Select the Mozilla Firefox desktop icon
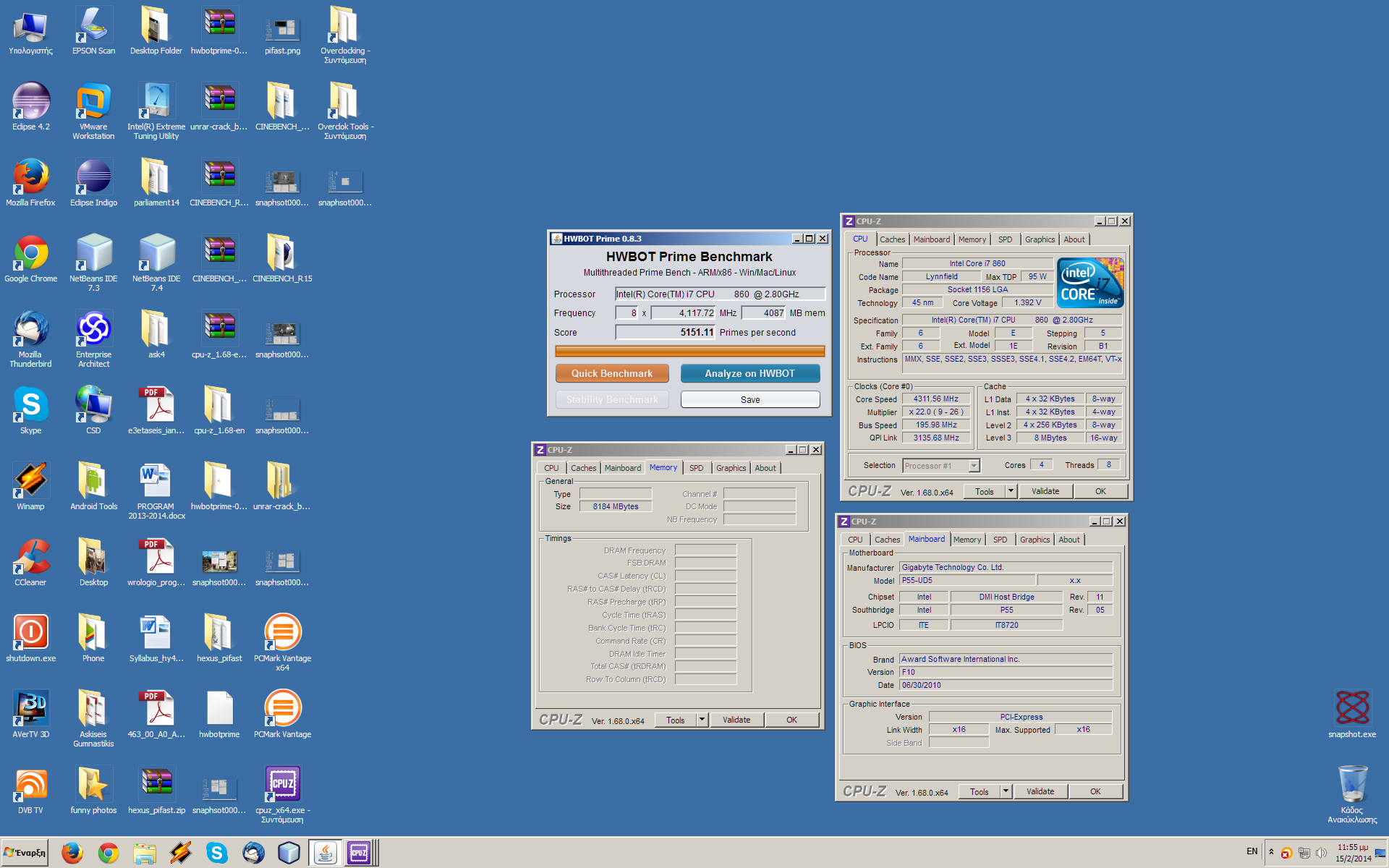Screen dimensions: 1389x868 click(x=31, y=183)
